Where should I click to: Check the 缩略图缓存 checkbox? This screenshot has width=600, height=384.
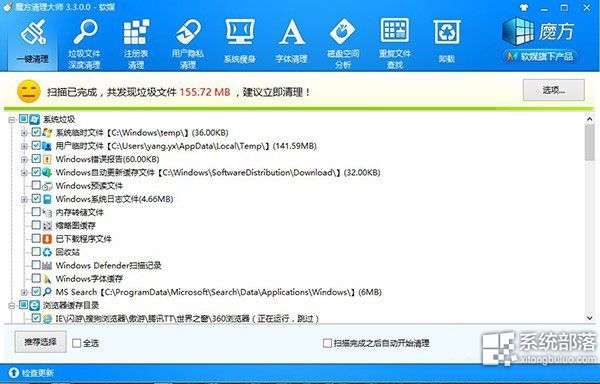coord(36,225)
